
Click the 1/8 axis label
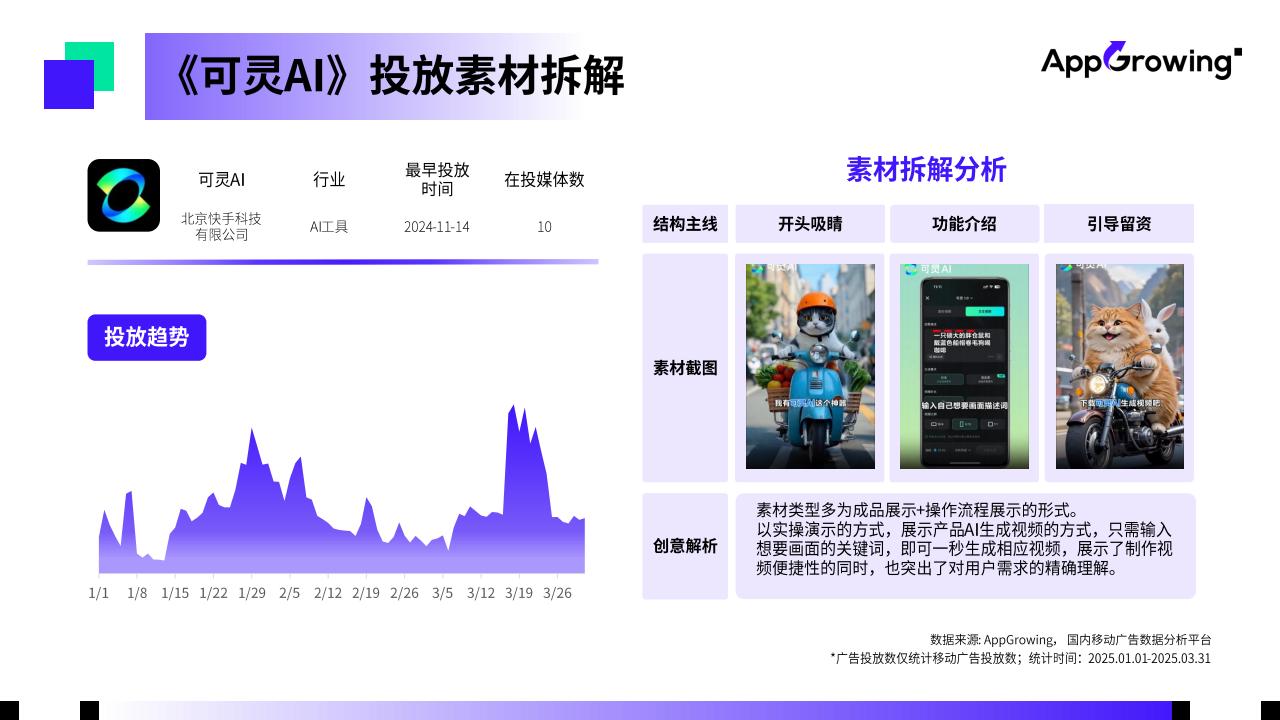137,593
